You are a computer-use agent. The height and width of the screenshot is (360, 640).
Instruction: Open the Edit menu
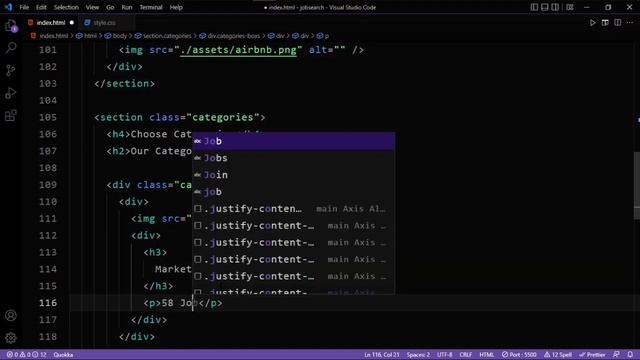coord(41,7)
